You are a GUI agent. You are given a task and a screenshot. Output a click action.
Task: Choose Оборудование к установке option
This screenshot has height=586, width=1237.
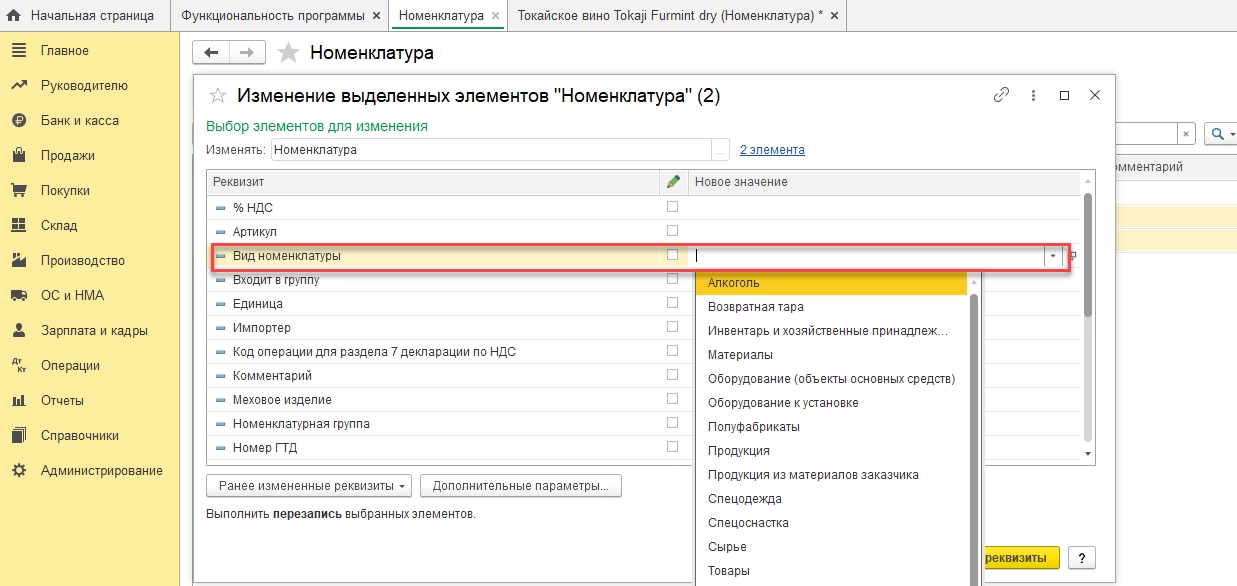(831, 403)
